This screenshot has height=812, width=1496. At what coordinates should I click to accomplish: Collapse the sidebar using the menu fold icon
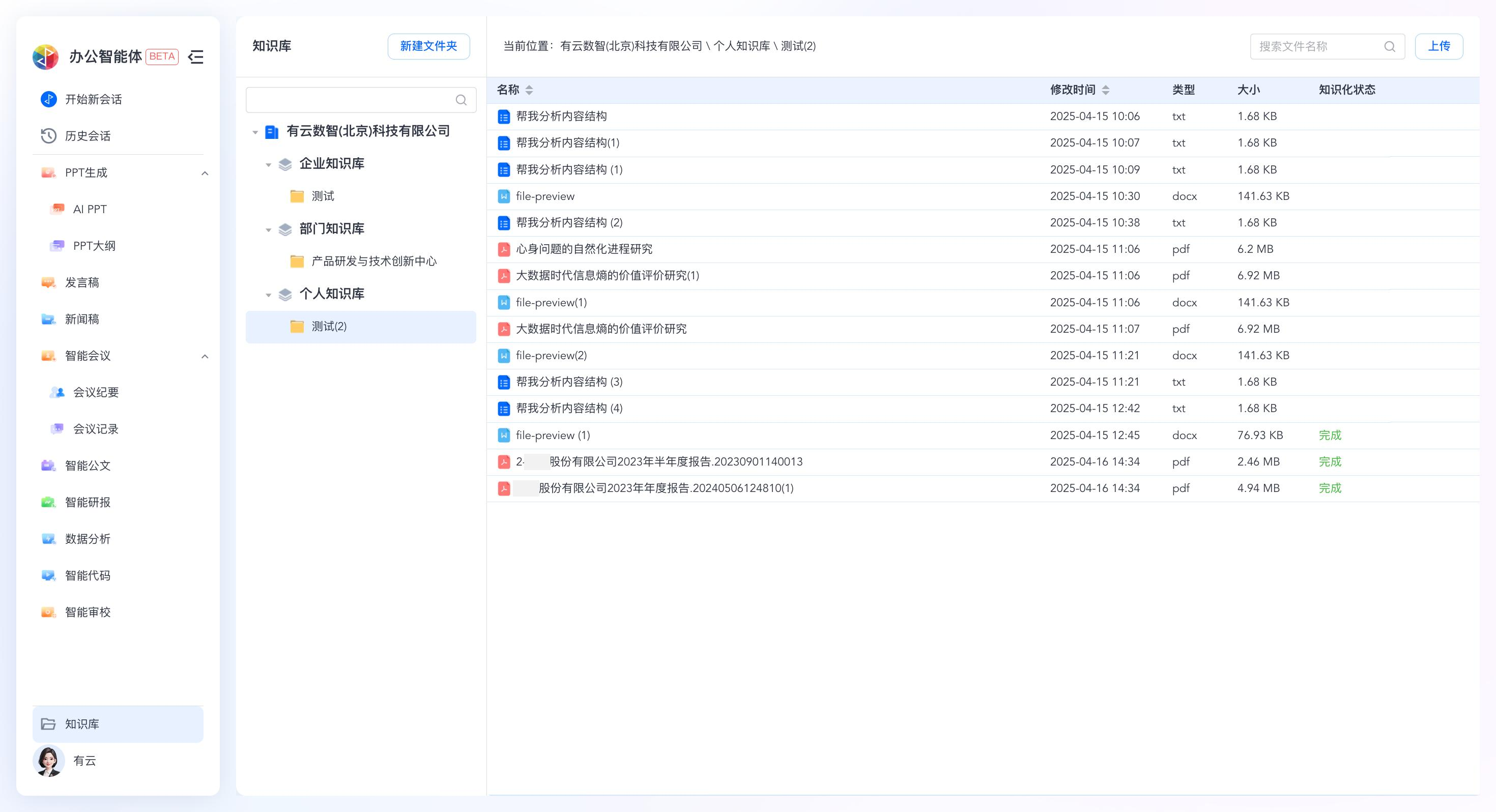196,57
